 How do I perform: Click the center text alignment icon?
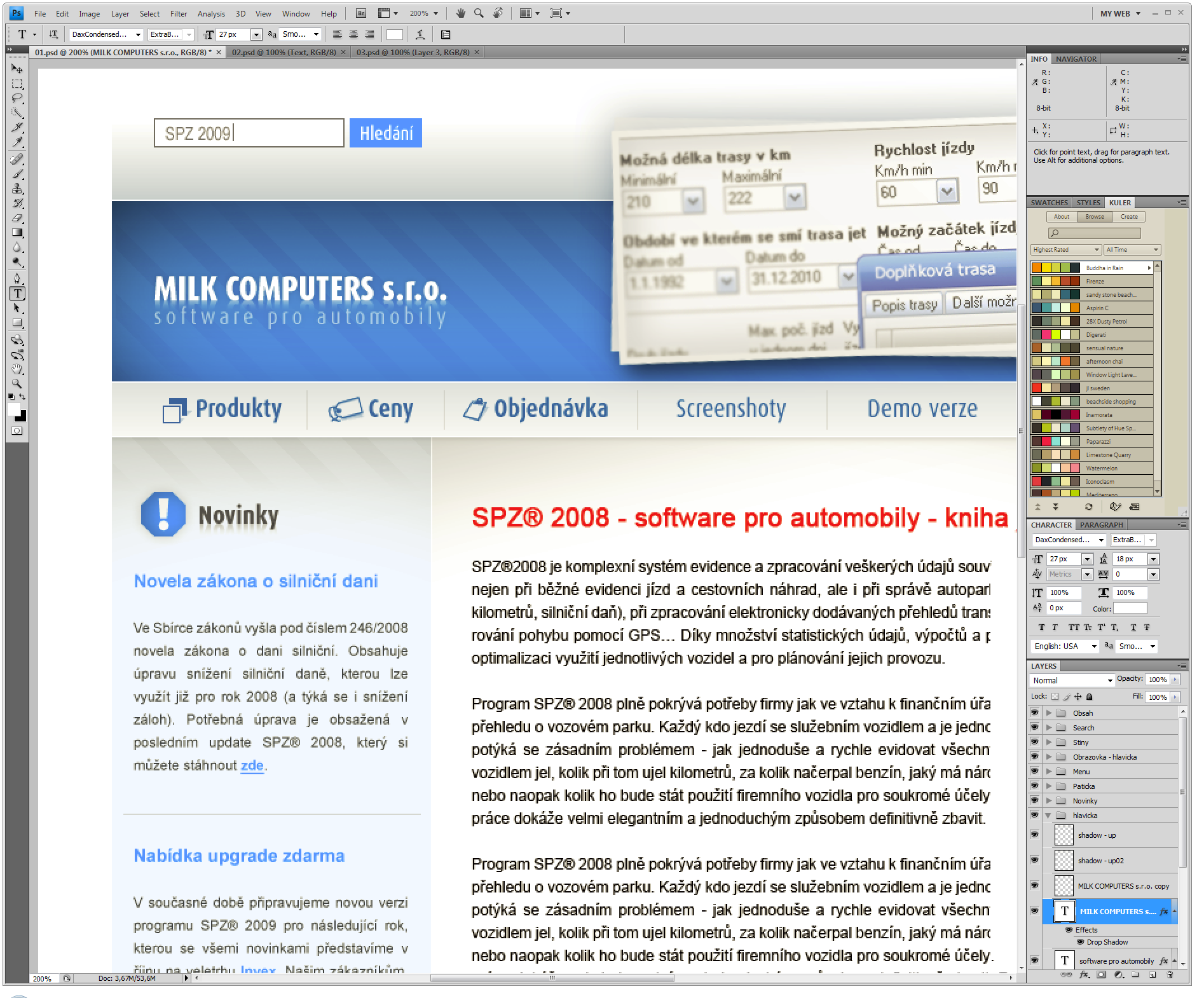tap(353, 35)
